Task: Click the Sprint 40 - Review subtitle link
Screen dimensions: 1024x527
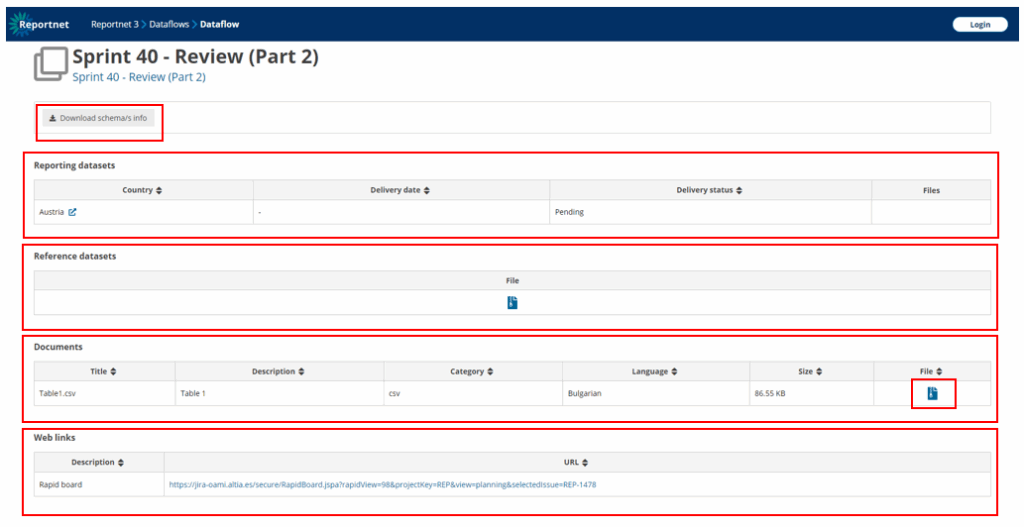Action: [139, 77]
